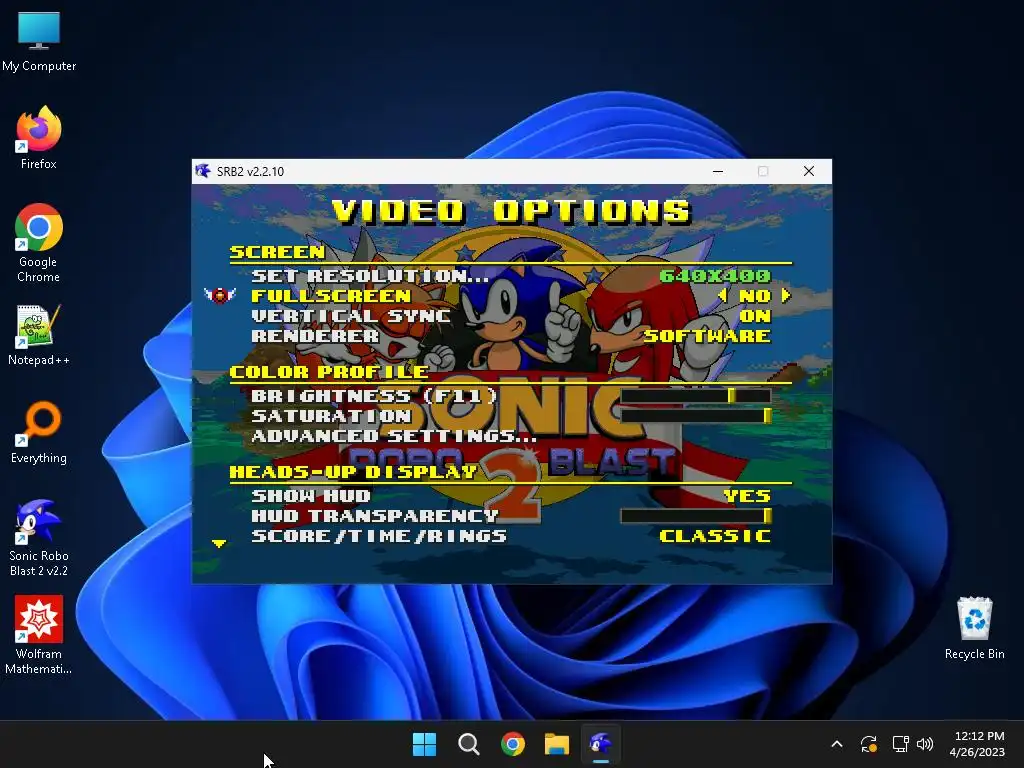Open the volume tray icon

(925, 744)
